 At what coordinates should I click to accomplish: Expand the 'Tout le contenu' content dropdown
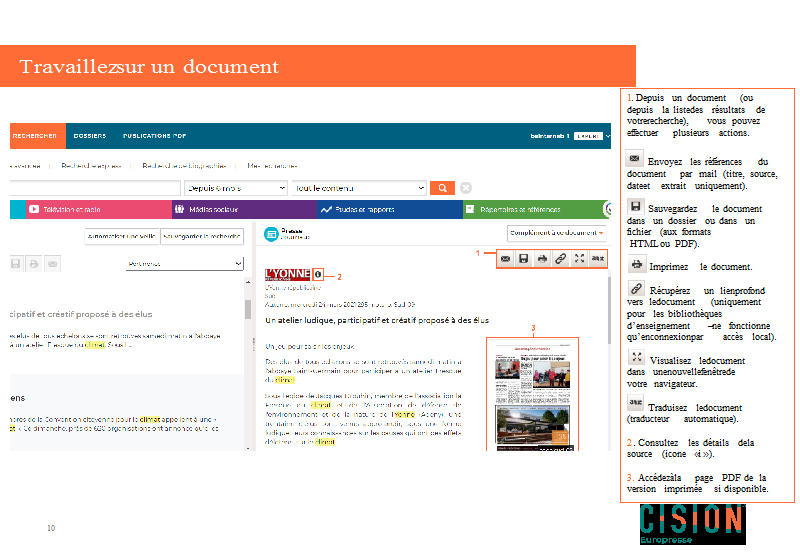(x=359, y=188)
